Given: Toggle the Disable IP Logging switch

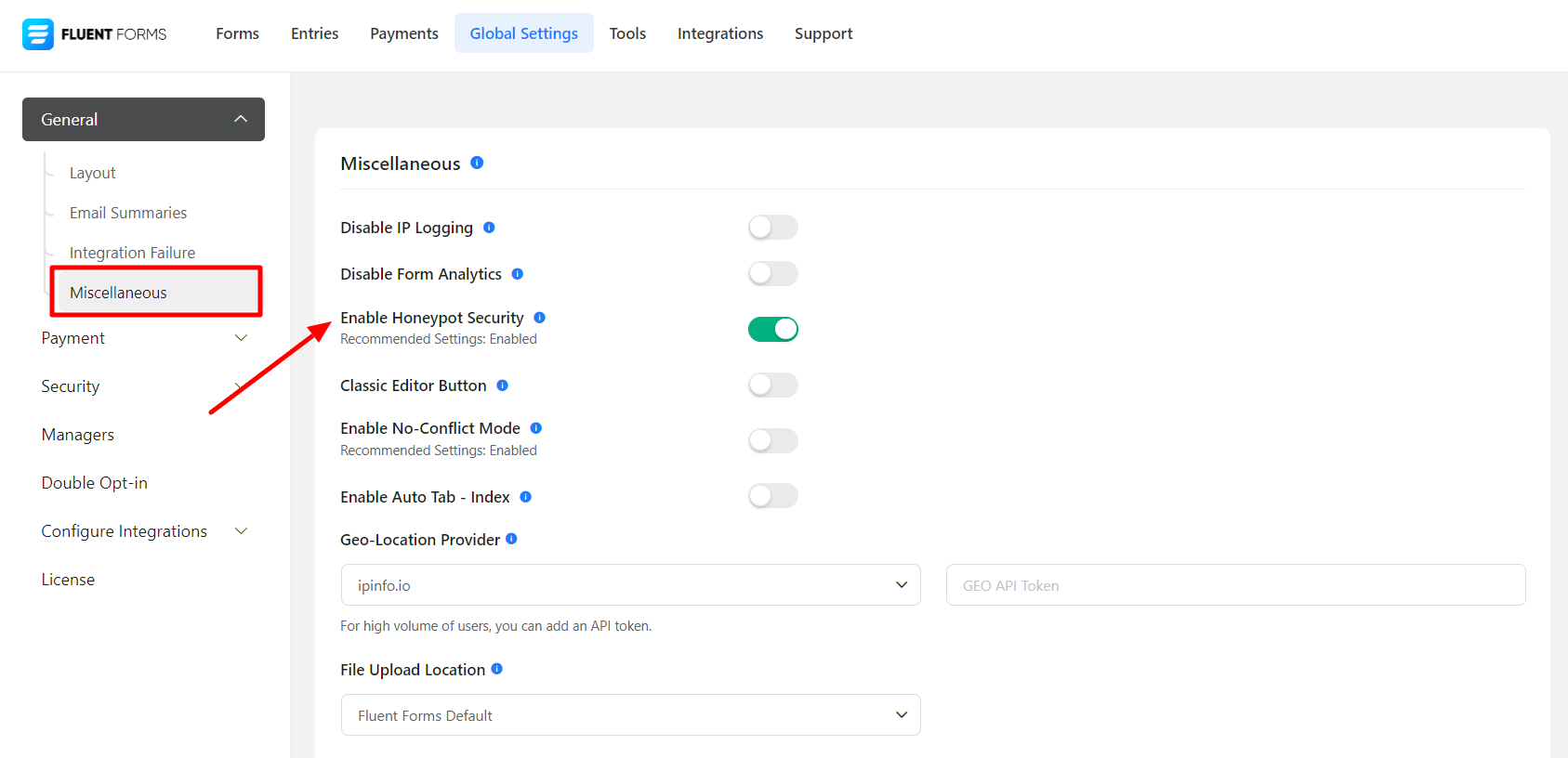Looking at the screenshot, I should click(772, 228).
